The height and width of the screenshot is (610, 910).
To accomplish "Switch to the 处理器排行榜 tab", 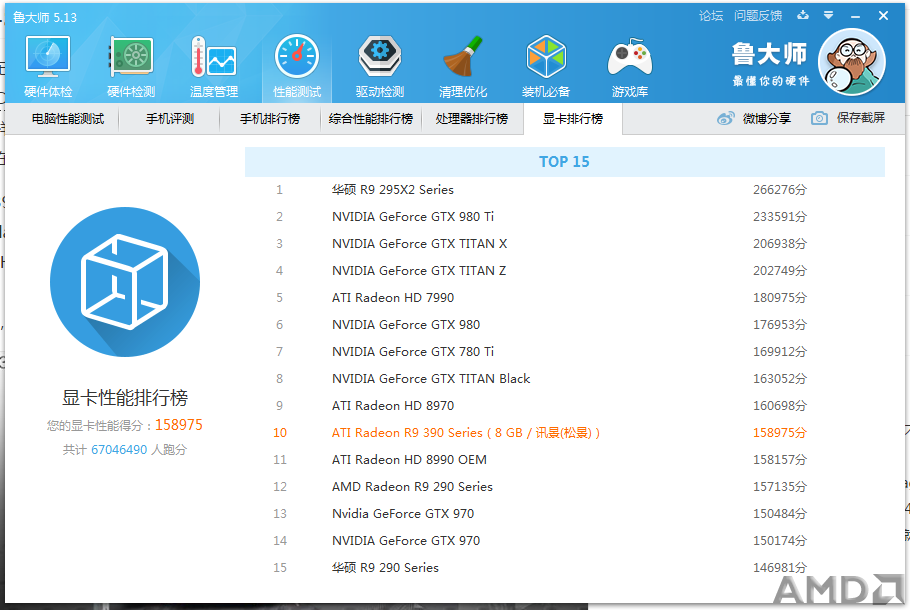I will pyautogui.click(x=472, y=119).
